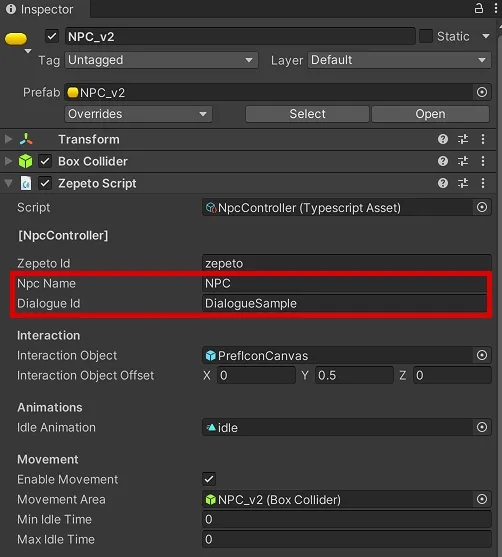
Task: Click the prefab Select button
Action: 307,114
